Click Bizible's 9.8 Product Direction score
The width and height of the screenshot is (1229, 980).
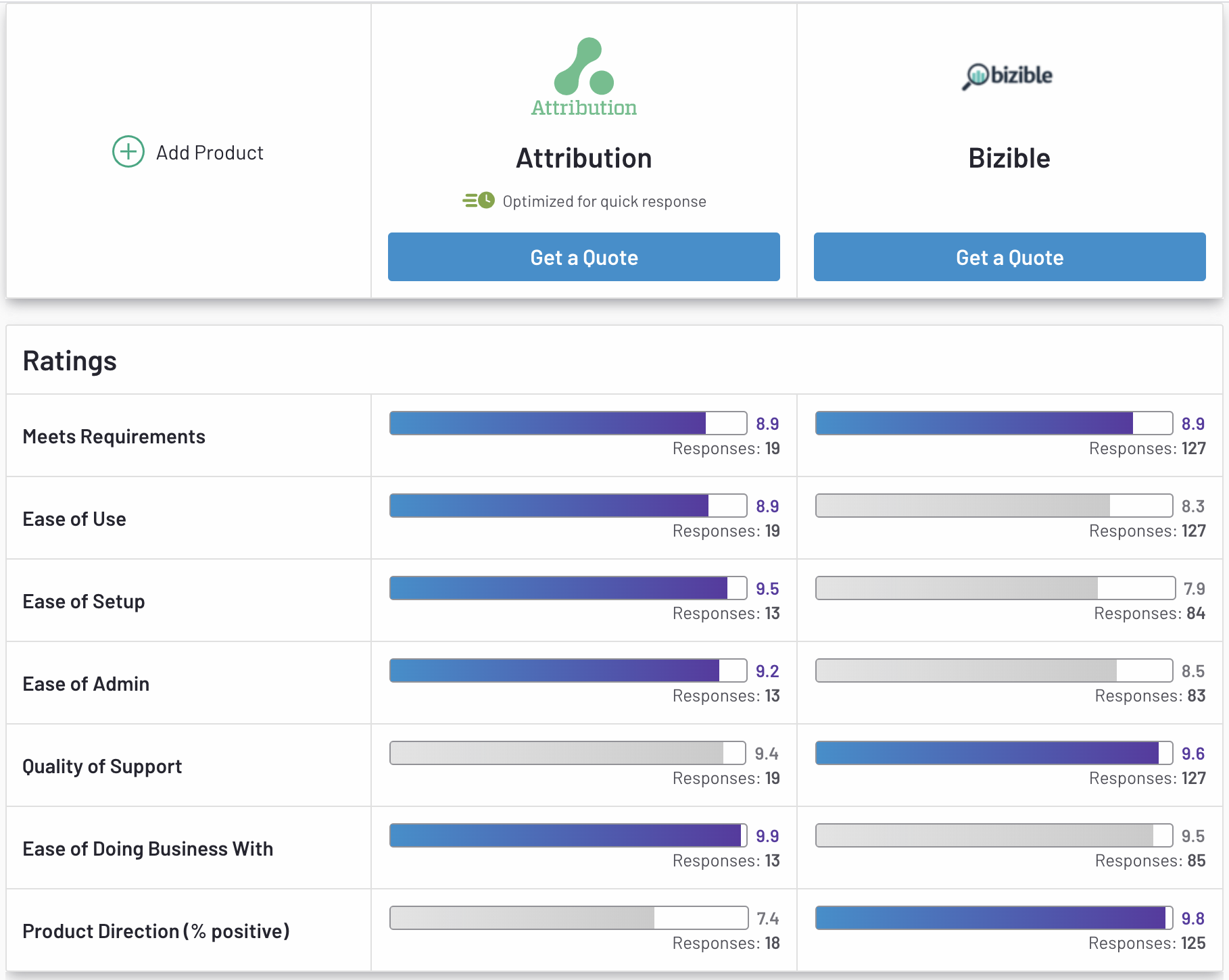[x=1193, y=918]
